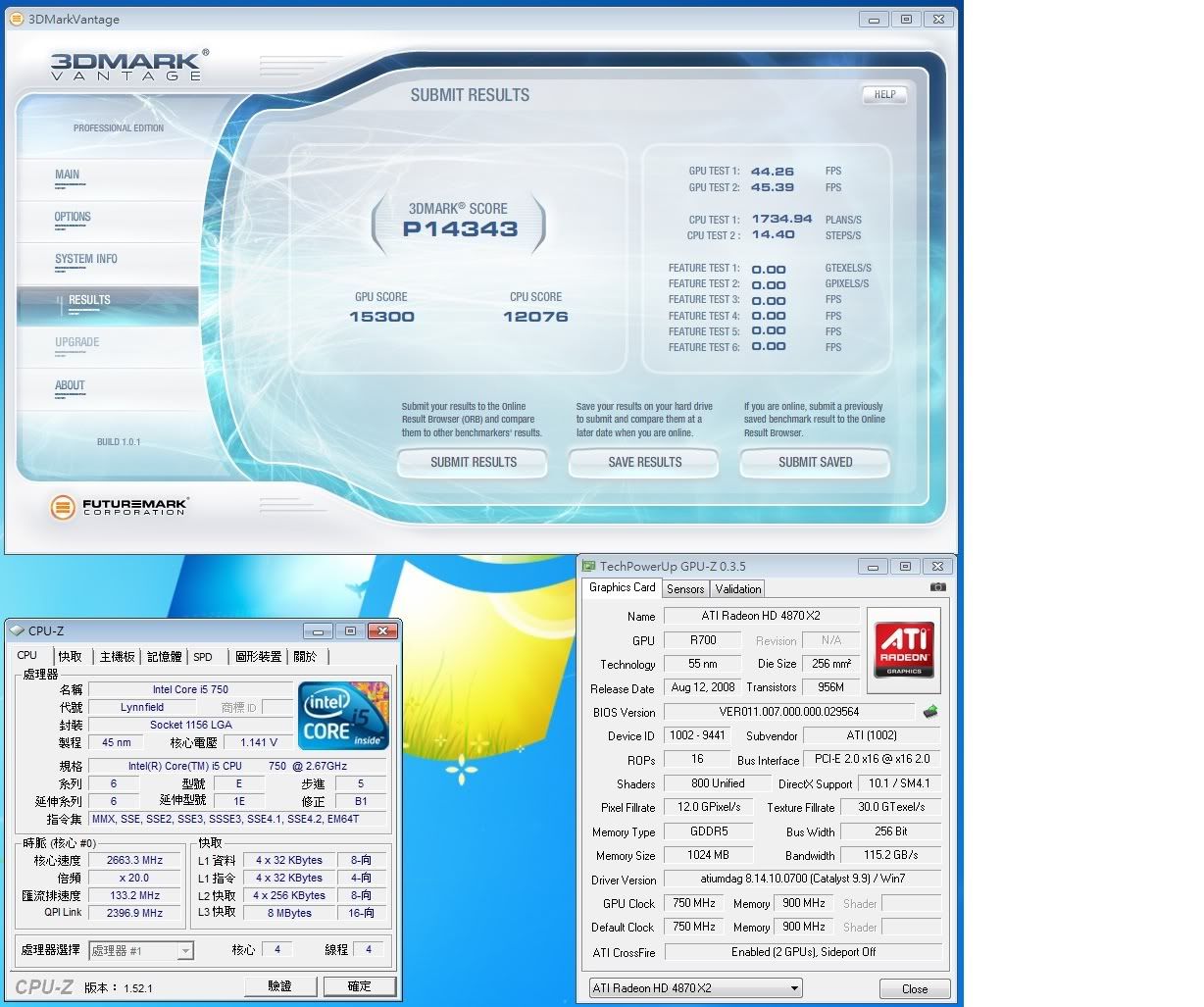
Task: Click the 3DMark Vantage logo
Action: coord(127,66)
